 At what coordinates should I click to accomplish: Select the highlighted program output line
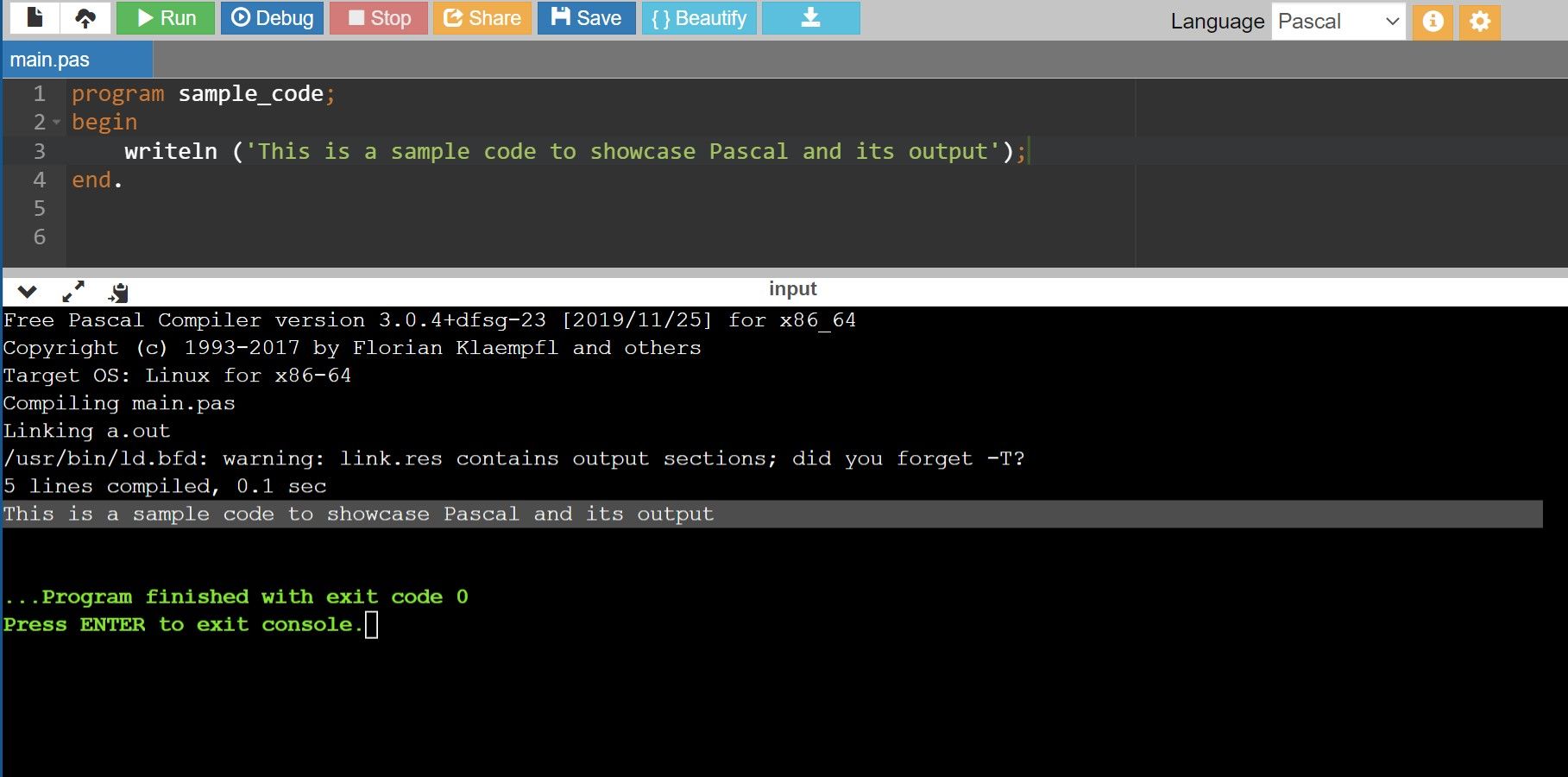click(357, 513)
